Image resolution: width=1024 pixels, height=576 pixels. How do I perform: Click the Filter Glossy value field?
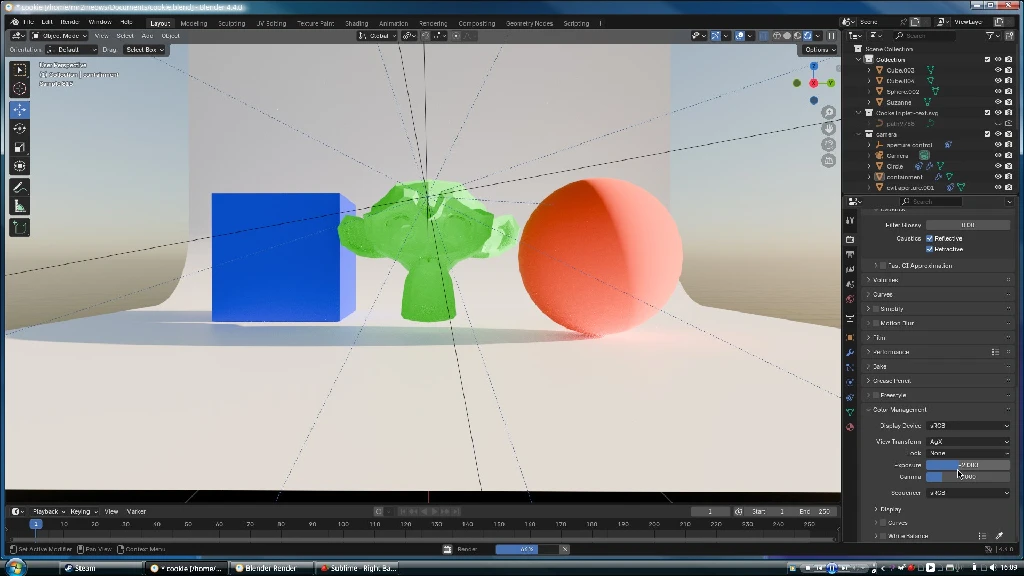click(x=968, y=225)
